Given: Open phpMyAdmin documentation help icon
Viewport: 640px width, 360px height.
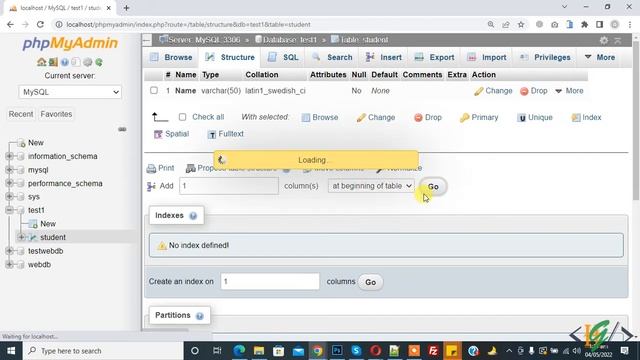Looking at the screenshot, I should [64, 62].
